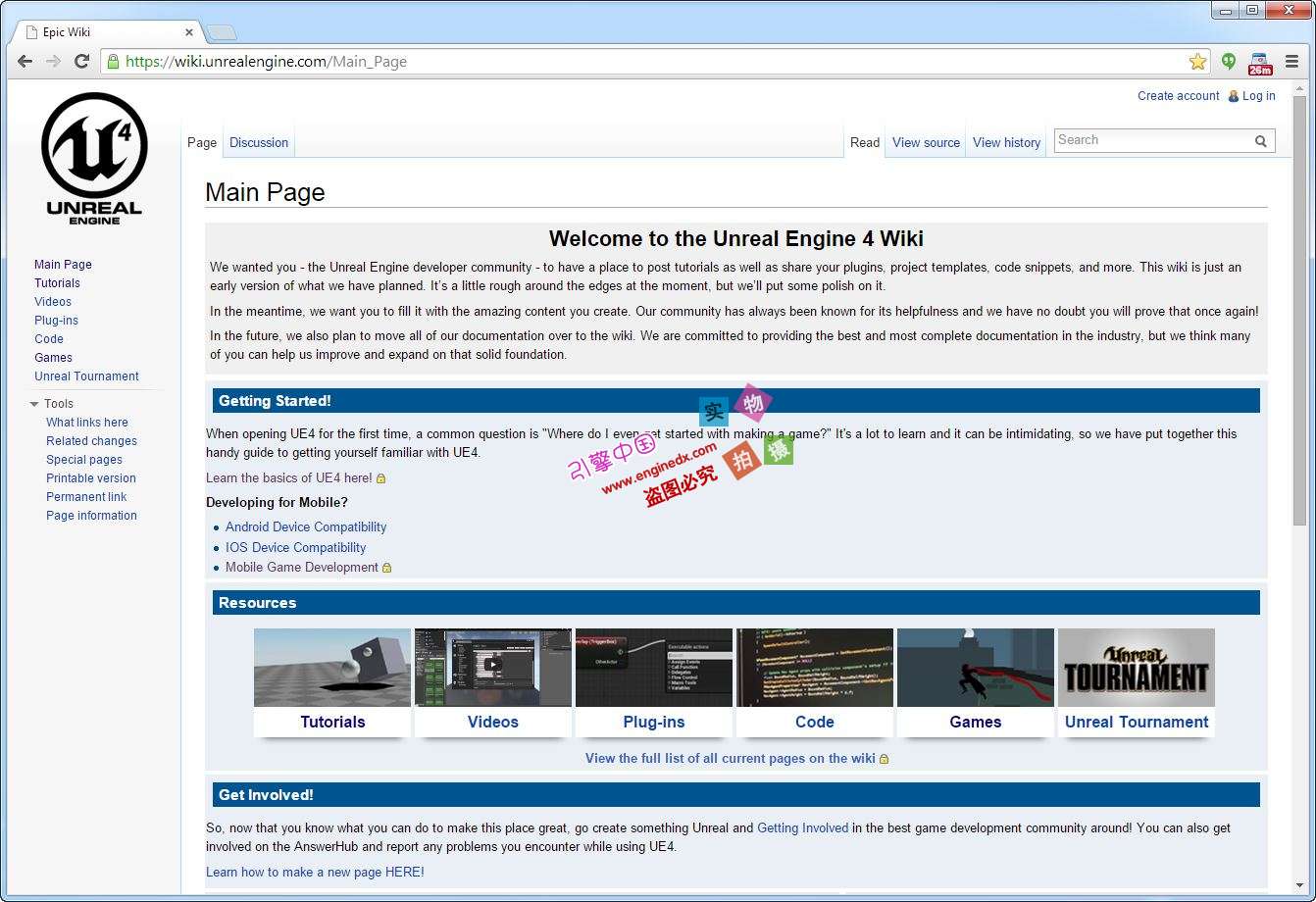Click the Create account link

(1179, 96)
